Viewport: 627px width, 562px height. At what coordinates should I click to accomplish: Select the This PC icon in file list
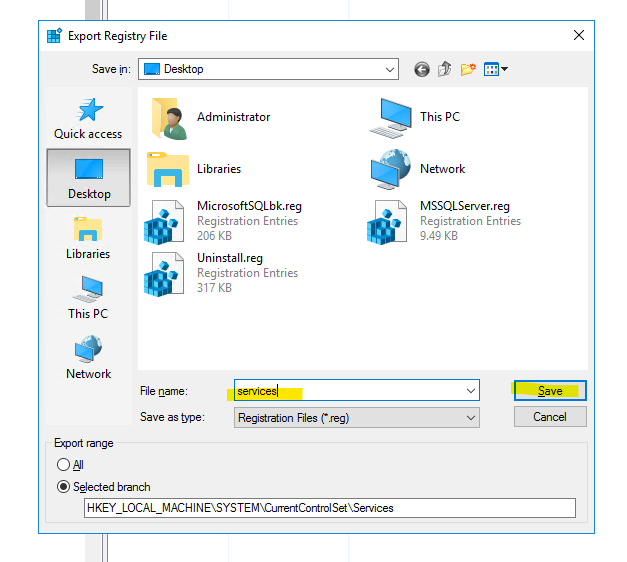pyautogui.click(x=390, y=118)
